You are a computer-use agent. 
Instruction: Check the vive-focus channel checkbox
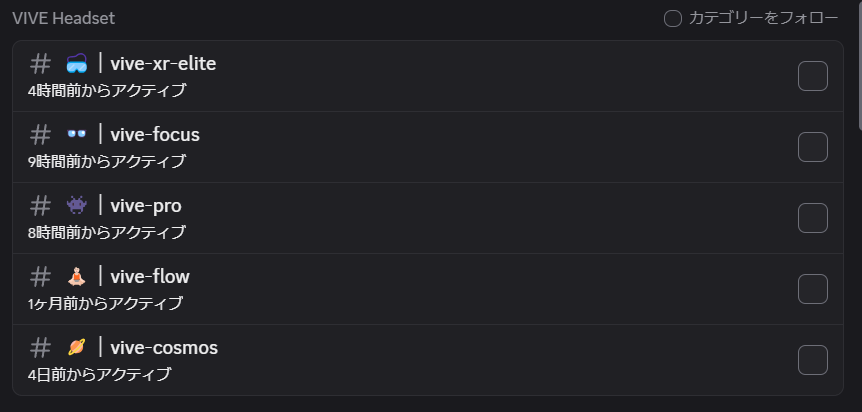(813, 147)
